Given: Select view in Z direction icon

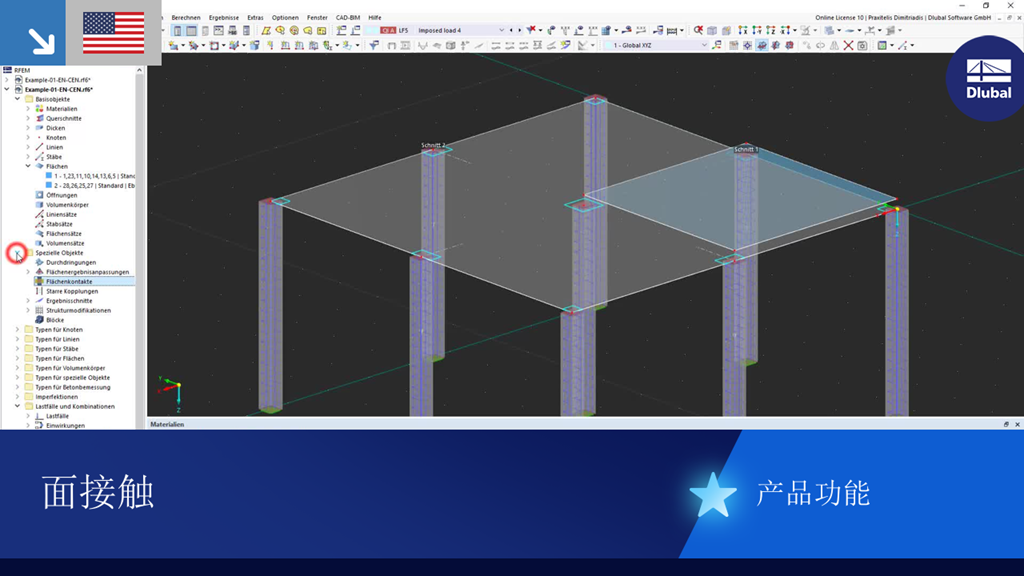Looking at the screenshot, I should point(770,30).
